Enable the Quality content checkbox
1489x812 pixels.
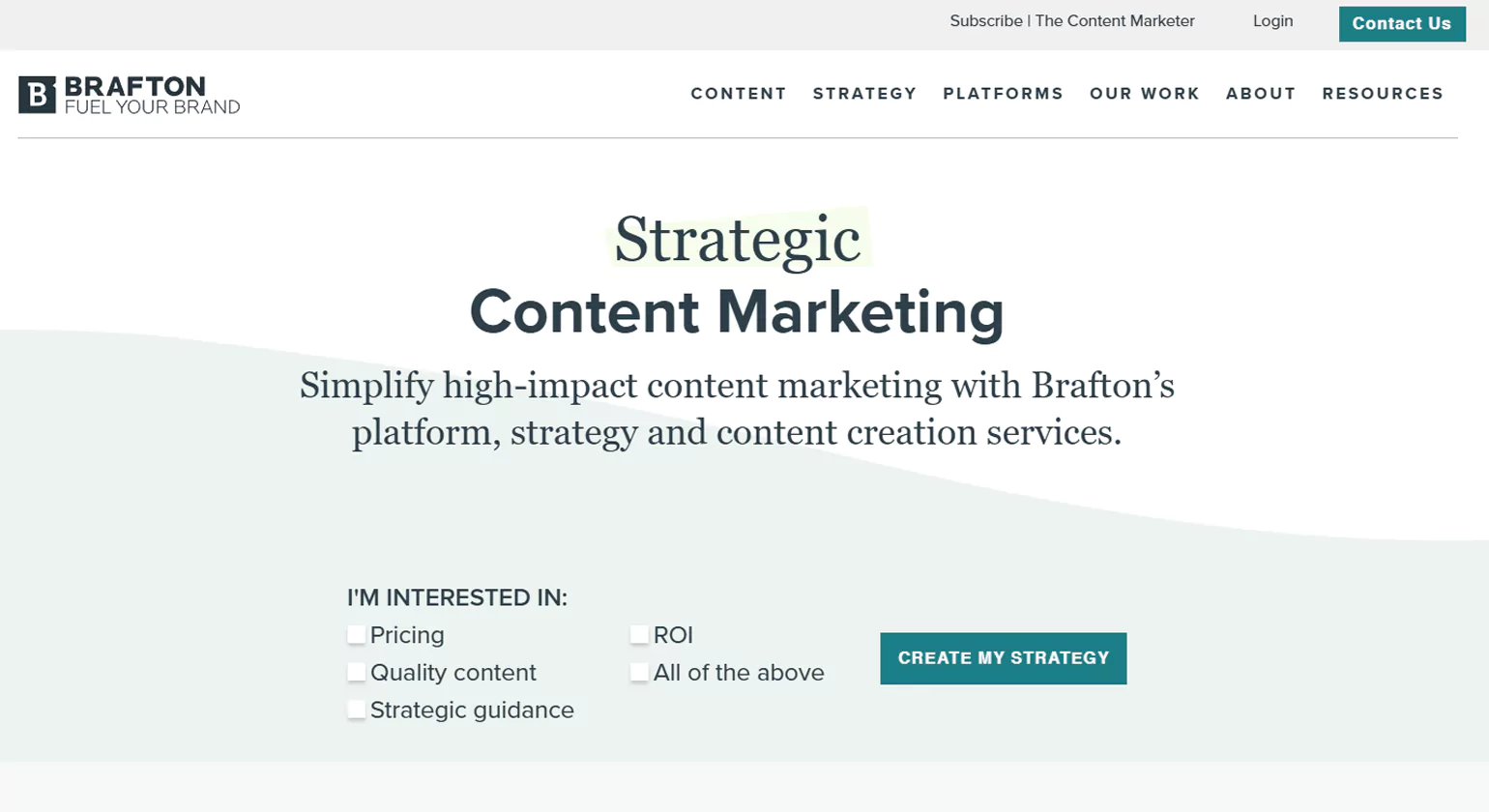(357, 672)
